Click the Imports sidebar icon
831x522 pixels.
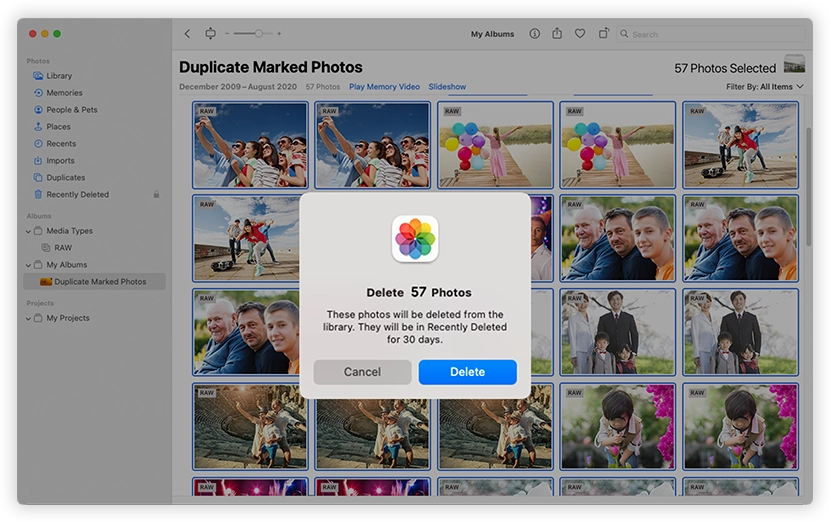tap(38, 161)
